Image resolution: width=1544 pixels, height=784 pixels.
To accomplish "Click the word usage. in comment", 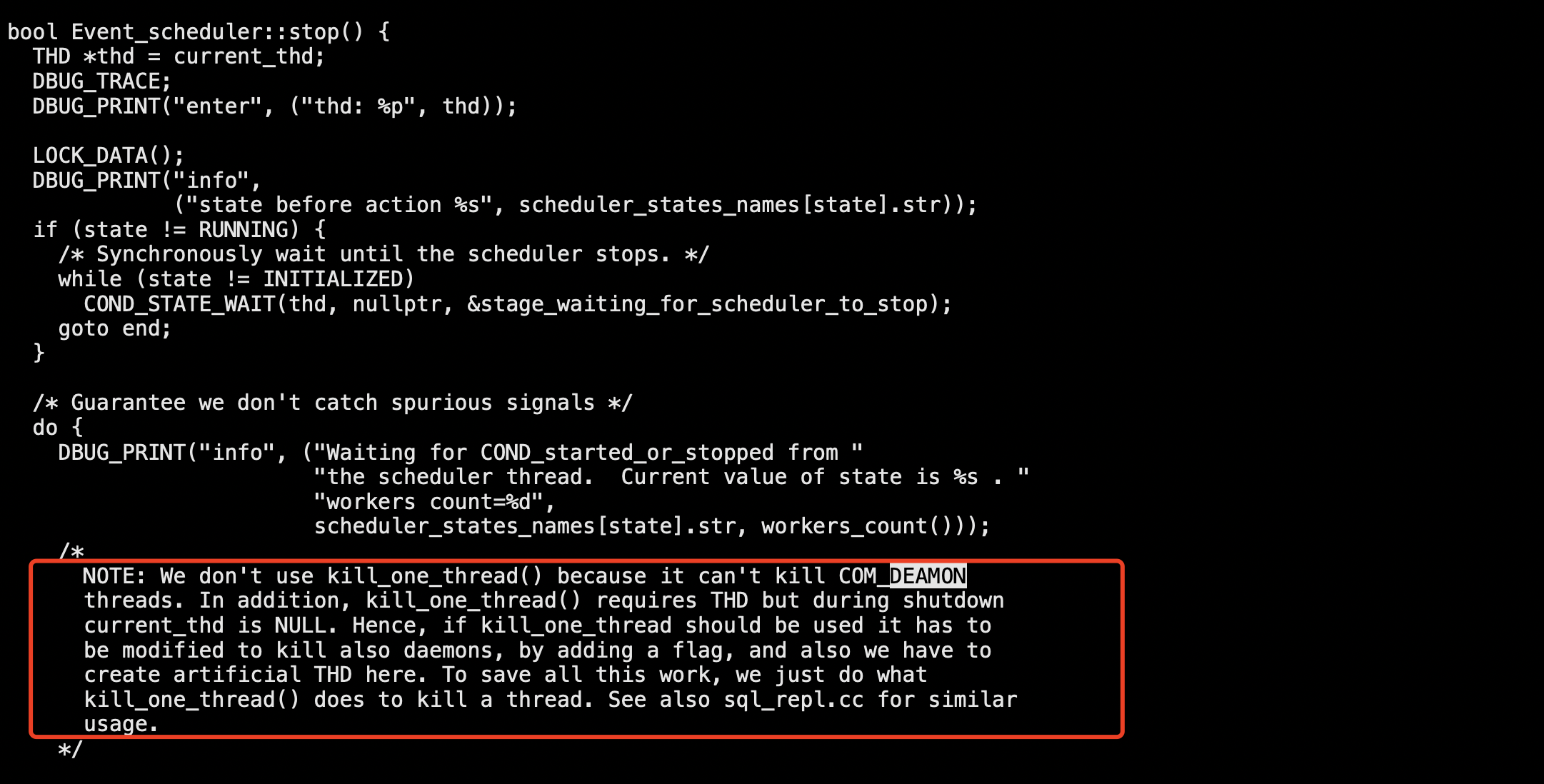I will 121,725.
